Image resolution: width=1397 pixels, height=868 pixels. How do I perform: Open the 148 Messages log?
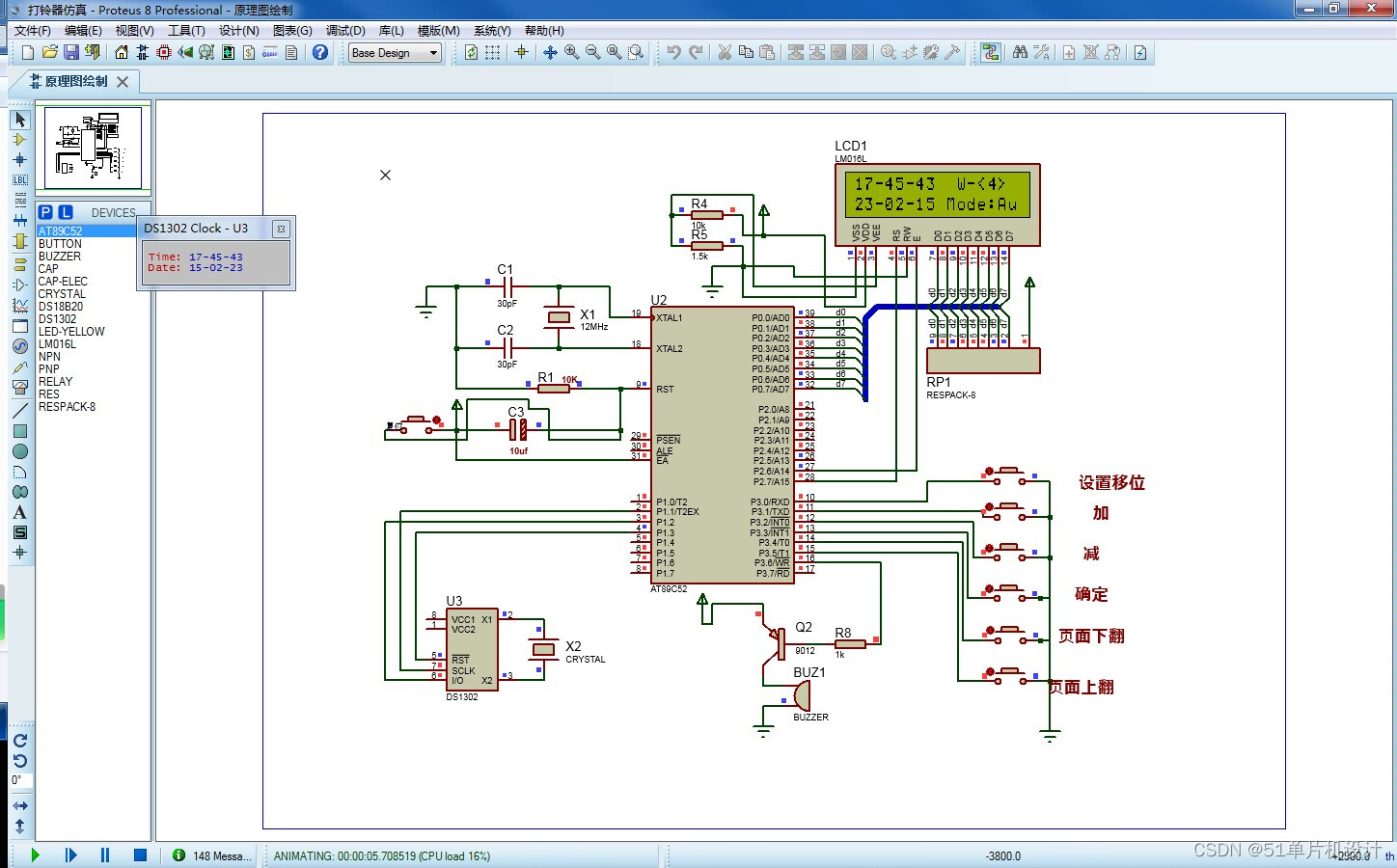(212, 855)
